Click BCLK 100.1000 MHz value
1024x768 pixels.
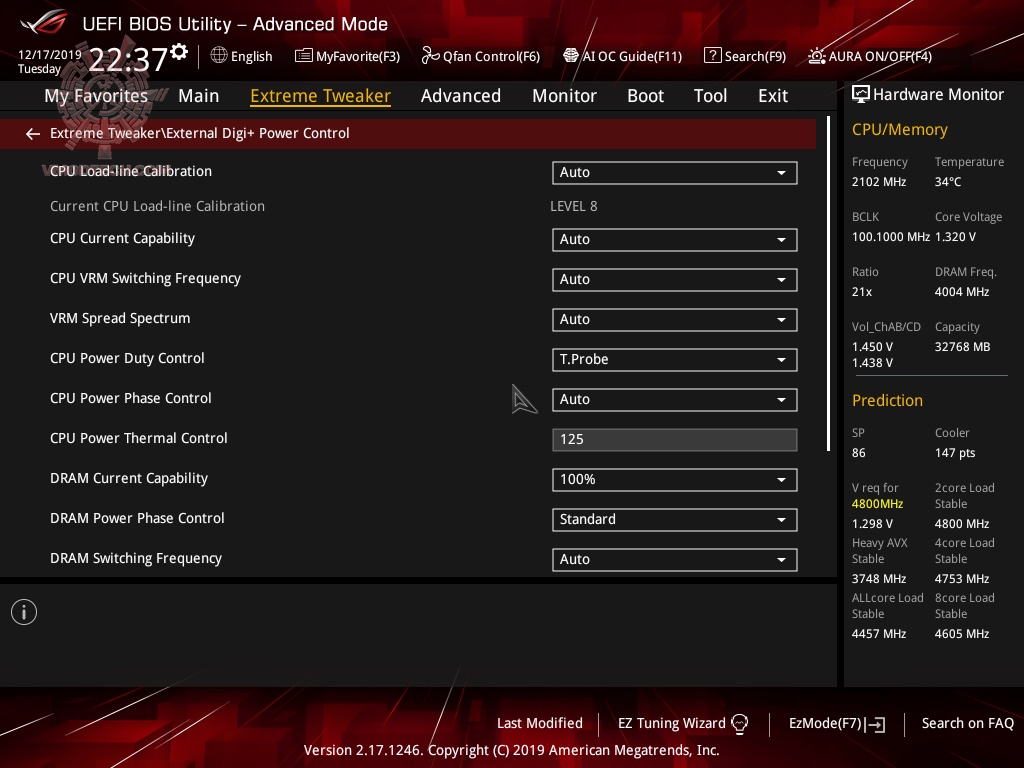890,236
